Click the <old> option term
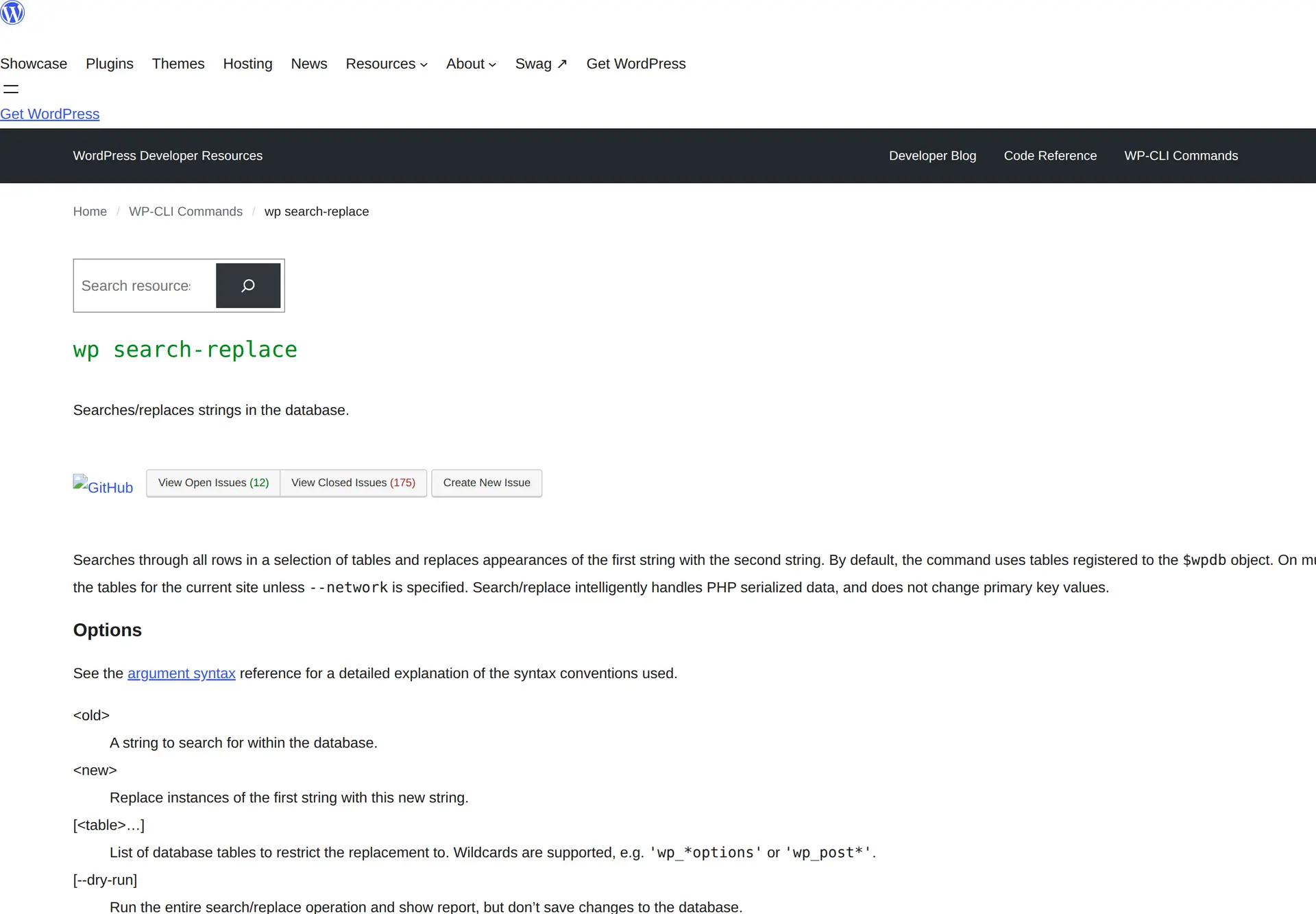 coord(91,715)
